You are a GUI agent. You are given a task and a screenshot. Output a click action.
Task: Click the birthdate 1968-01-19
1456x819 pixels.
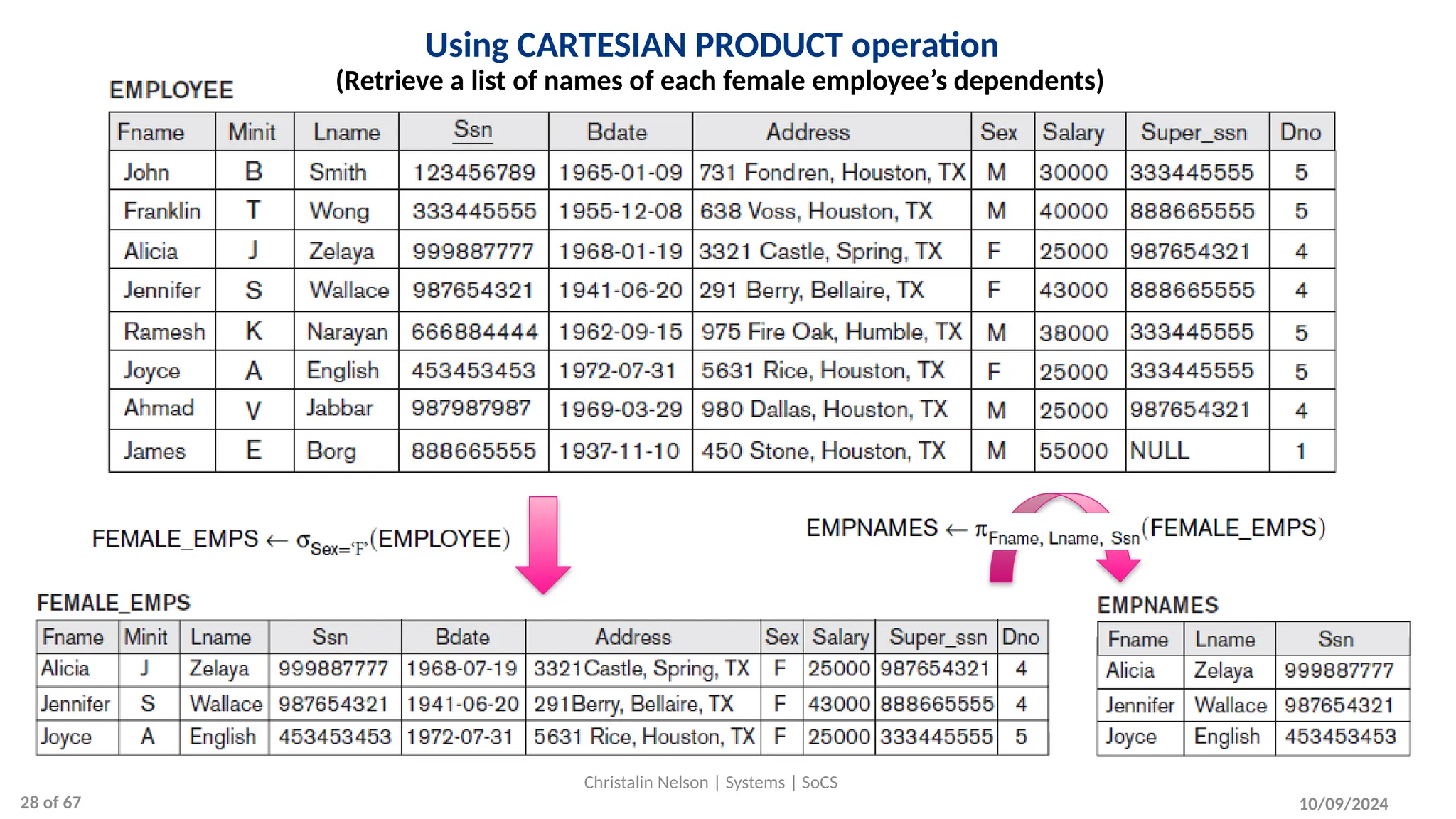click(620, 251)
